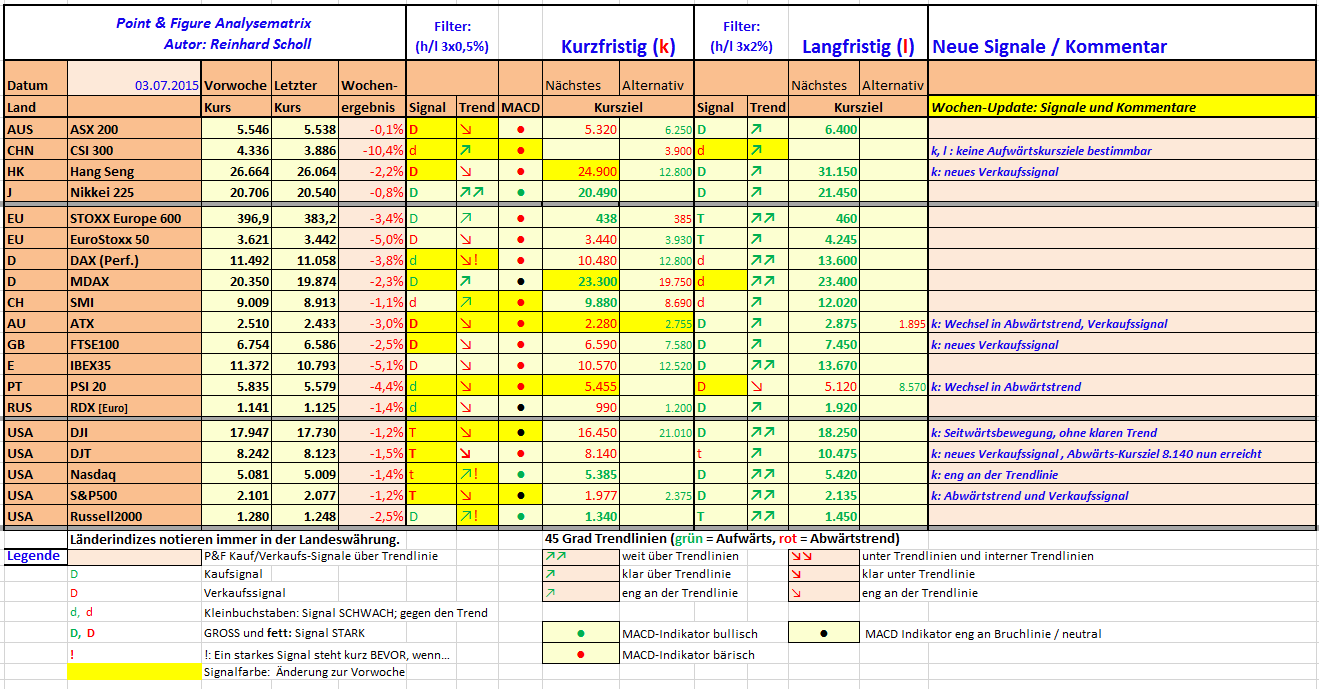Viewport: 1319px width, 689px height.
Task: Click the short-term trend arrow for DAX (Perf.)
Action: pos(469,261)
